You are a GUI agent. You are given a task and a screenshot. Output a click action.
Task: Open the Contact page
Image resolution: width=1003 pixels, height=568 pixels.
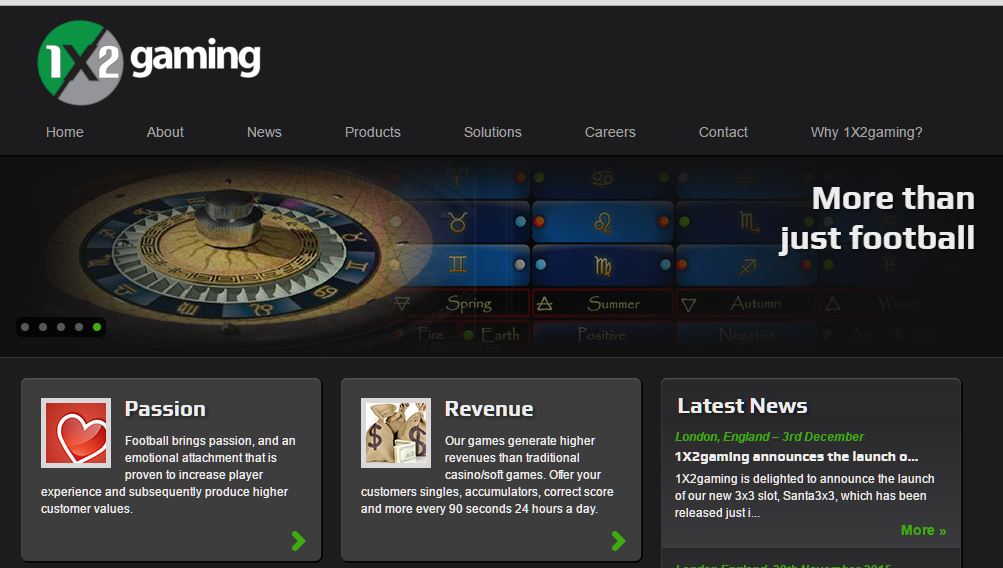tap(723, 132)
